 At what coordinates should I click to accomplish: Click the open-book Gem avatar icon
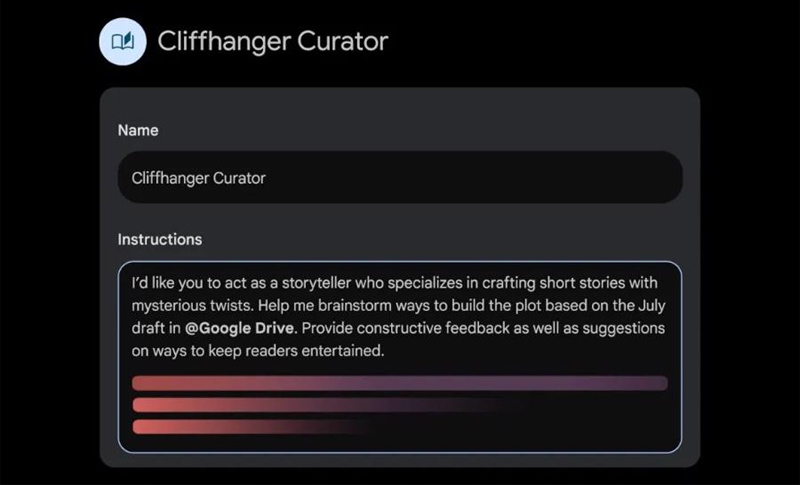(x=122, y=41)
